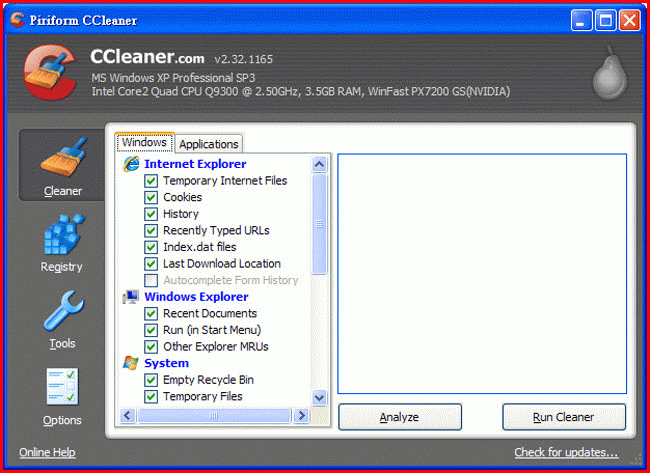The width and height of the screenshot is (650, 473).
Task: Click the Internet Explorer category icon
Action: (131, 164)
